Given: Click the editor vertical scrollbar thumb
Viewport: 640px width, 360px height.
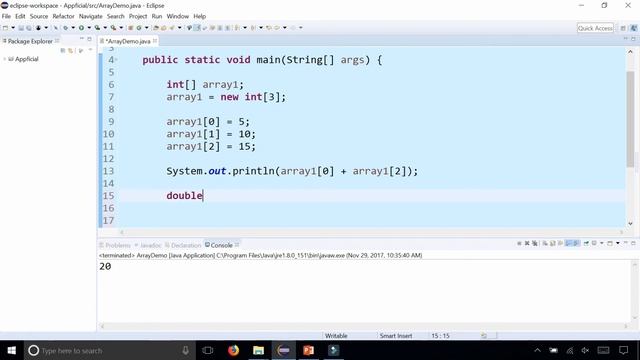Looking at the screenshot, I should tap(630, 119).
